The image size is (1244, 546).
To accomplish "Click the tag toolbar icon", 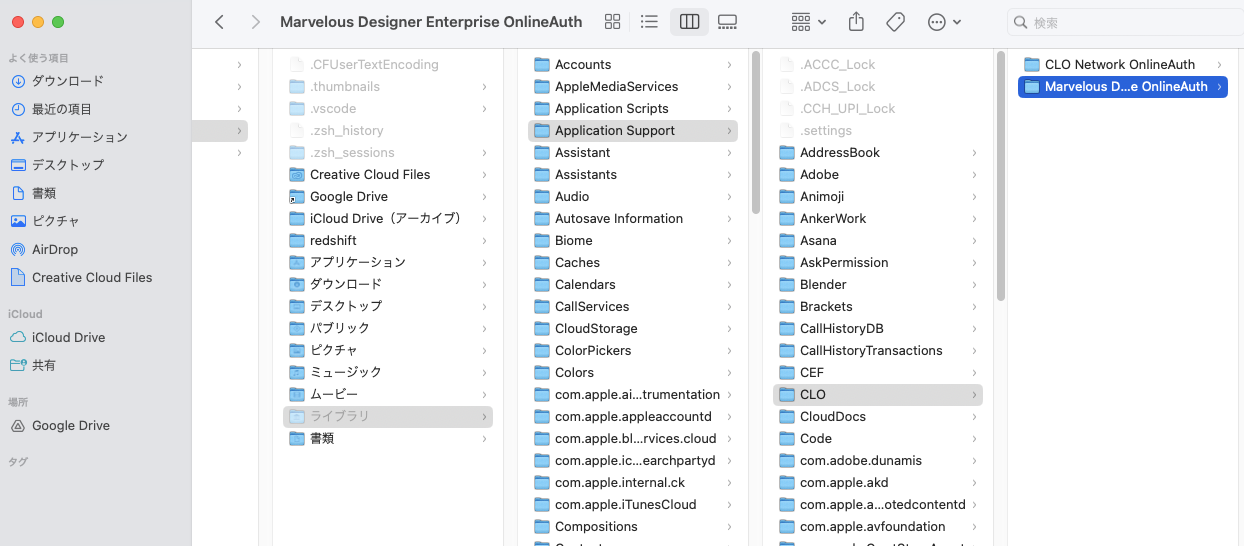I will click(896, 22).
